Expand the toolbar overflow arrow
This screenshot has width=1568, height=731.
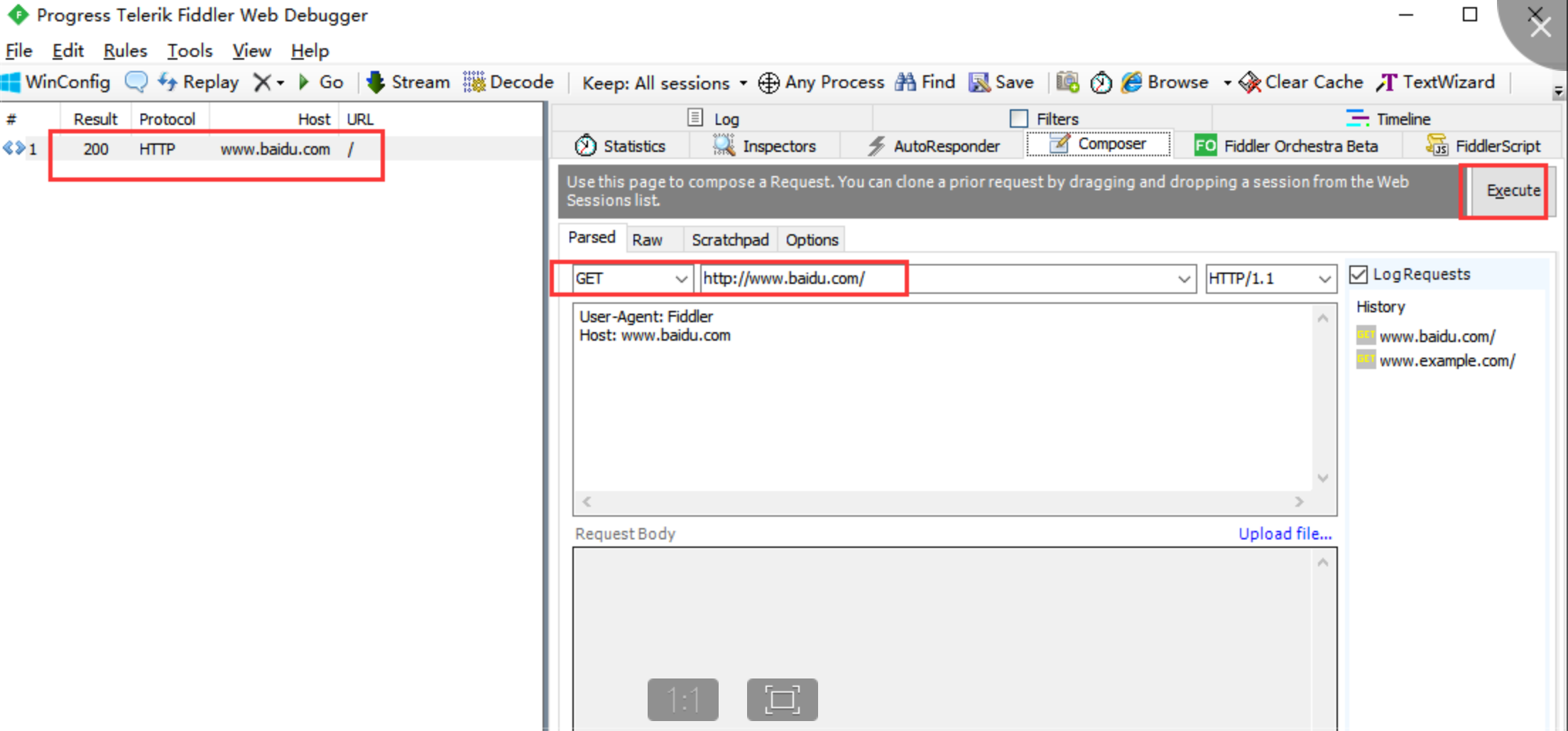coord(1558,92)
